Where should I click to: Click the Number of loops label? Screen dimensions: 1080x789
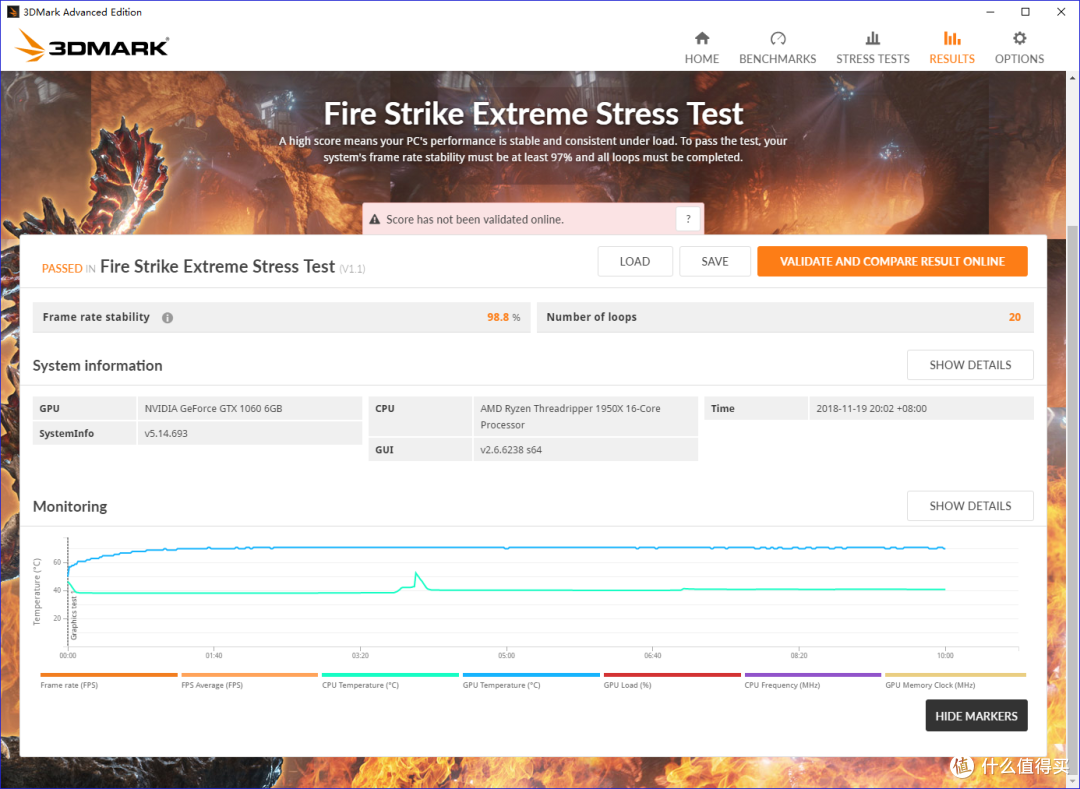click(592, 317)
